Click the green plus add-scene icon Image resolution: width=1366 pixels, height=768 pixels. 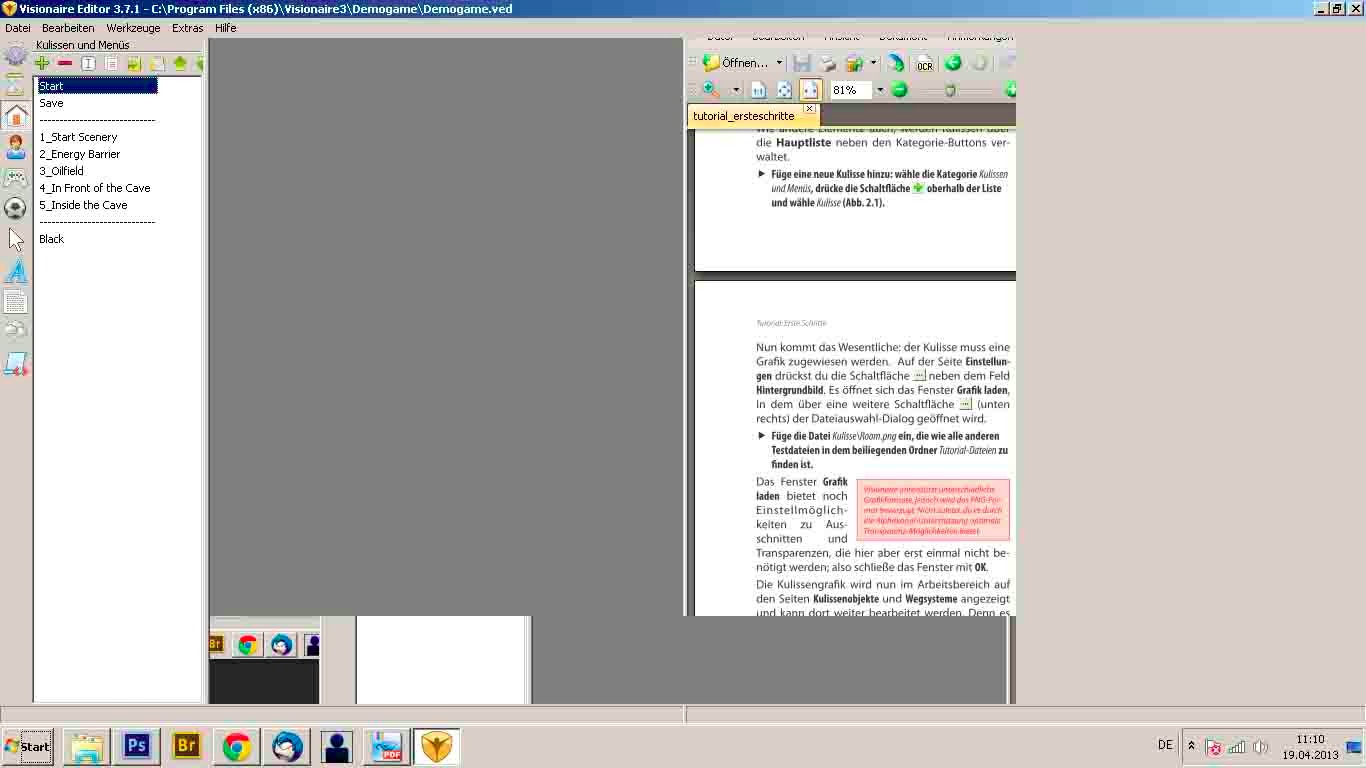coord(42,64)
